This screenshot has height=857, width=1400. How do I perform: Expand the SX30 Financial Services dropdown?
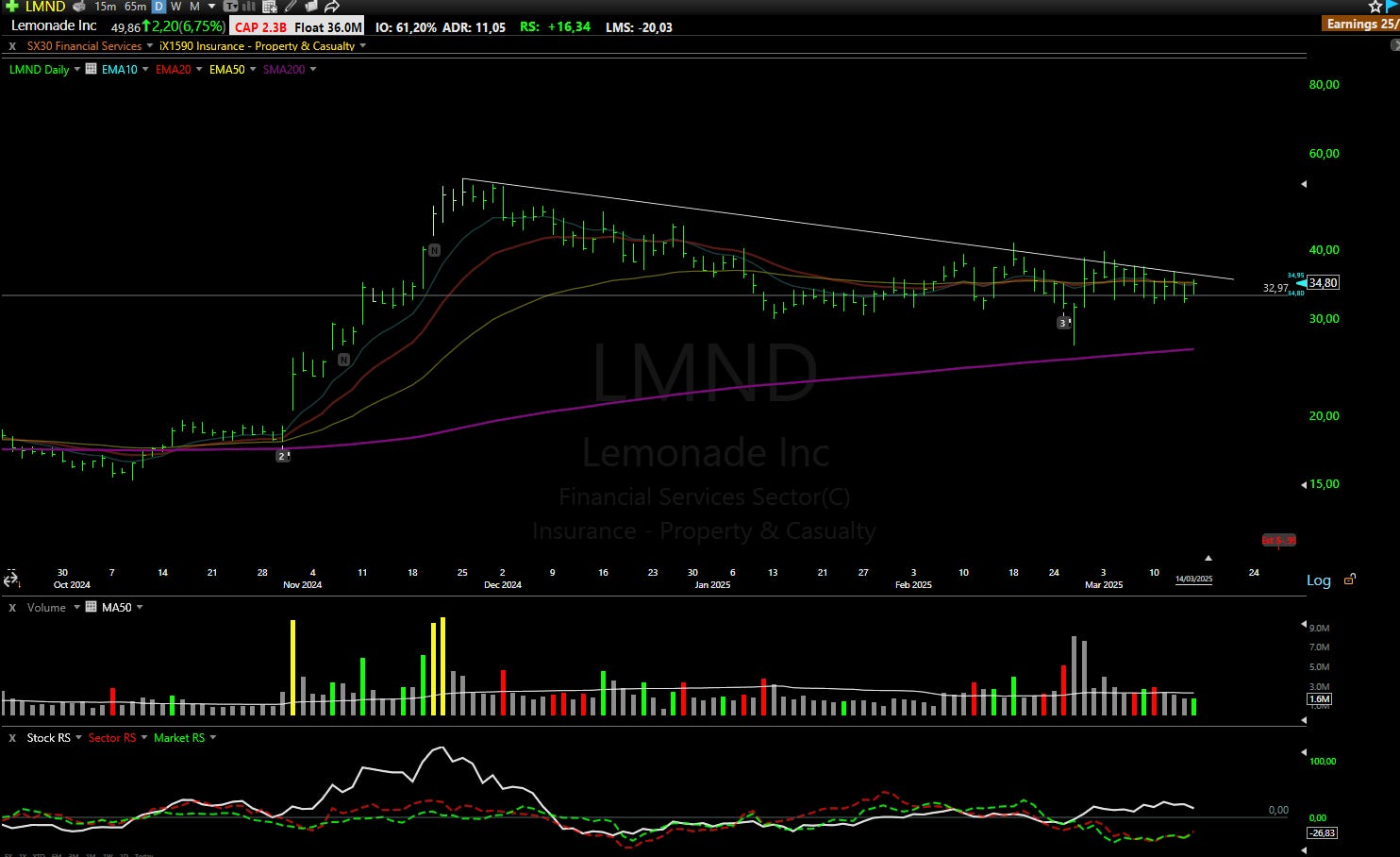coord(150,45)
